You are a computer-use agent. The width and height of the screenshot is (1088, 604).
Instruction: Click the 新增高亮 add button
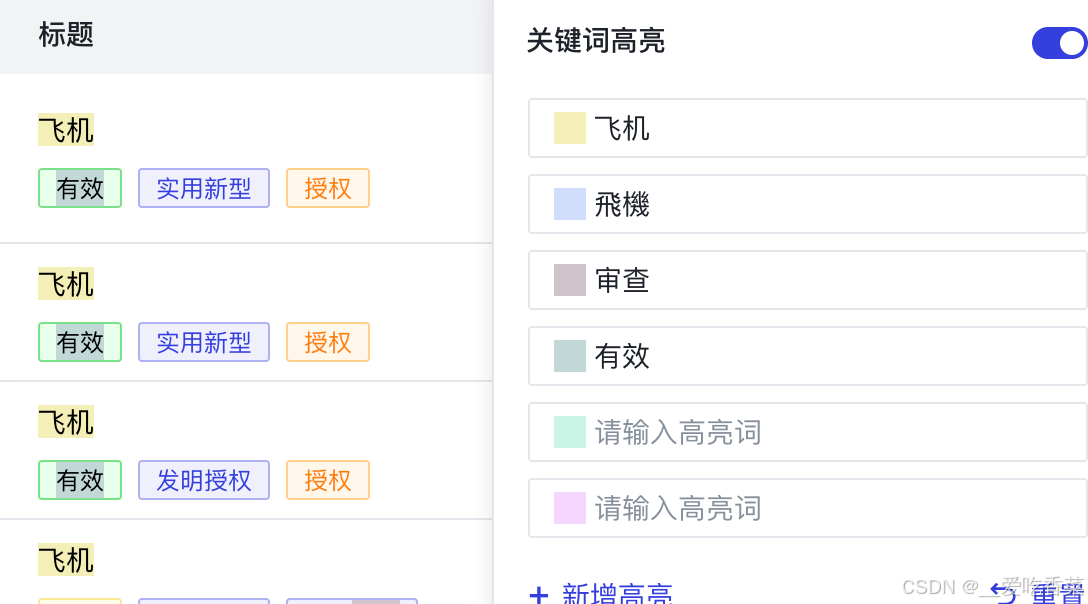tap(601, 594)
